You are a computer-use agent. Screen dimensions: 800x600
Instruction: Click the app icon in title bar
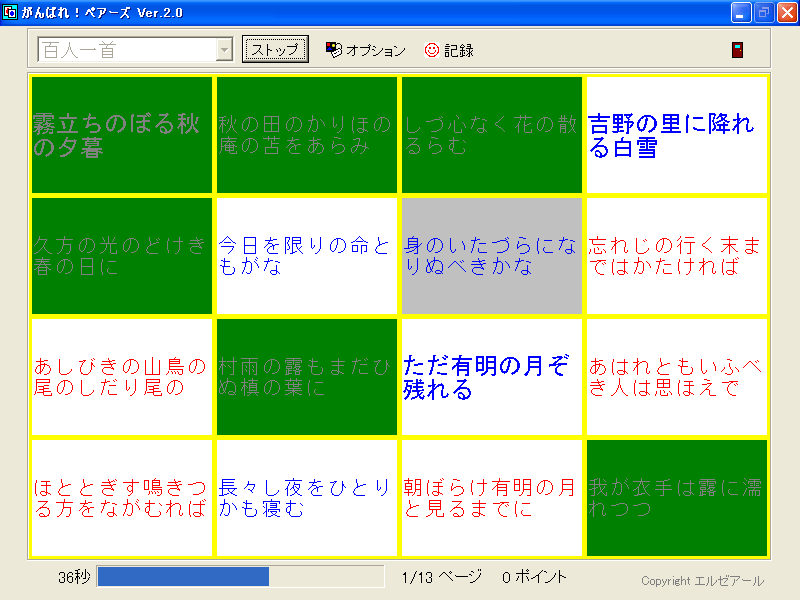[x=11, y=12]
